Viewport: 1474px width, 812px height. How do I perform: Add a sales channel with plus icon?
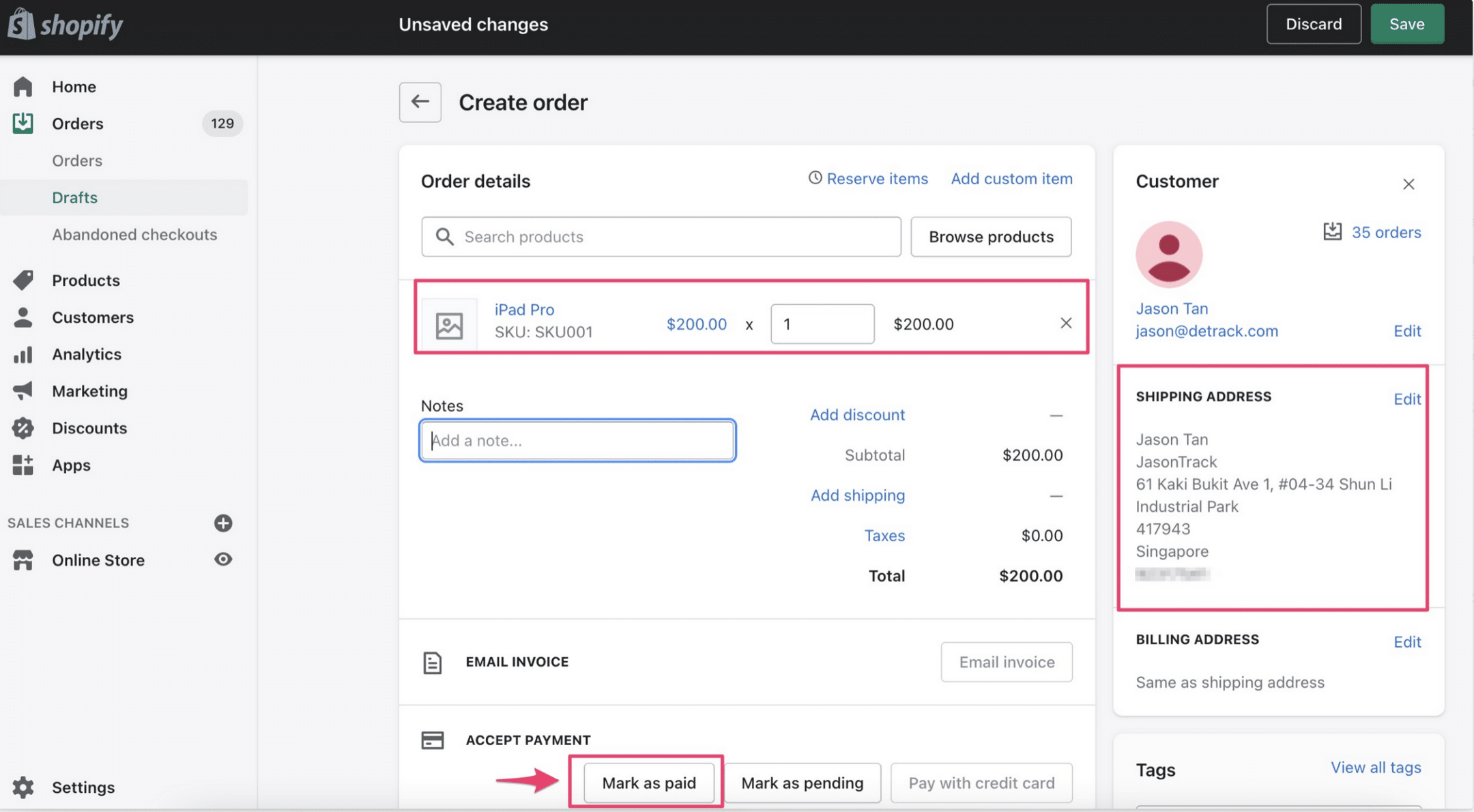(223, 523)
